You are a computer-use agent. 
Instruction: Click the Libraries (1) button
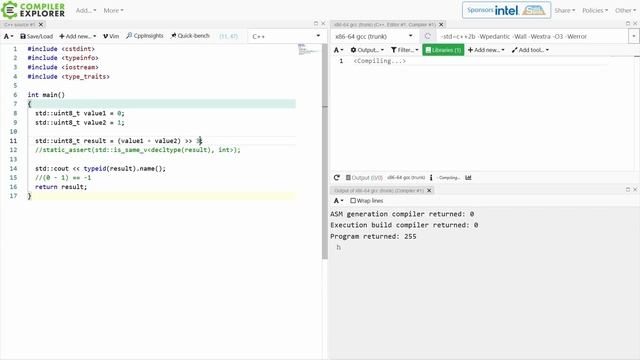tap(443, 50)
